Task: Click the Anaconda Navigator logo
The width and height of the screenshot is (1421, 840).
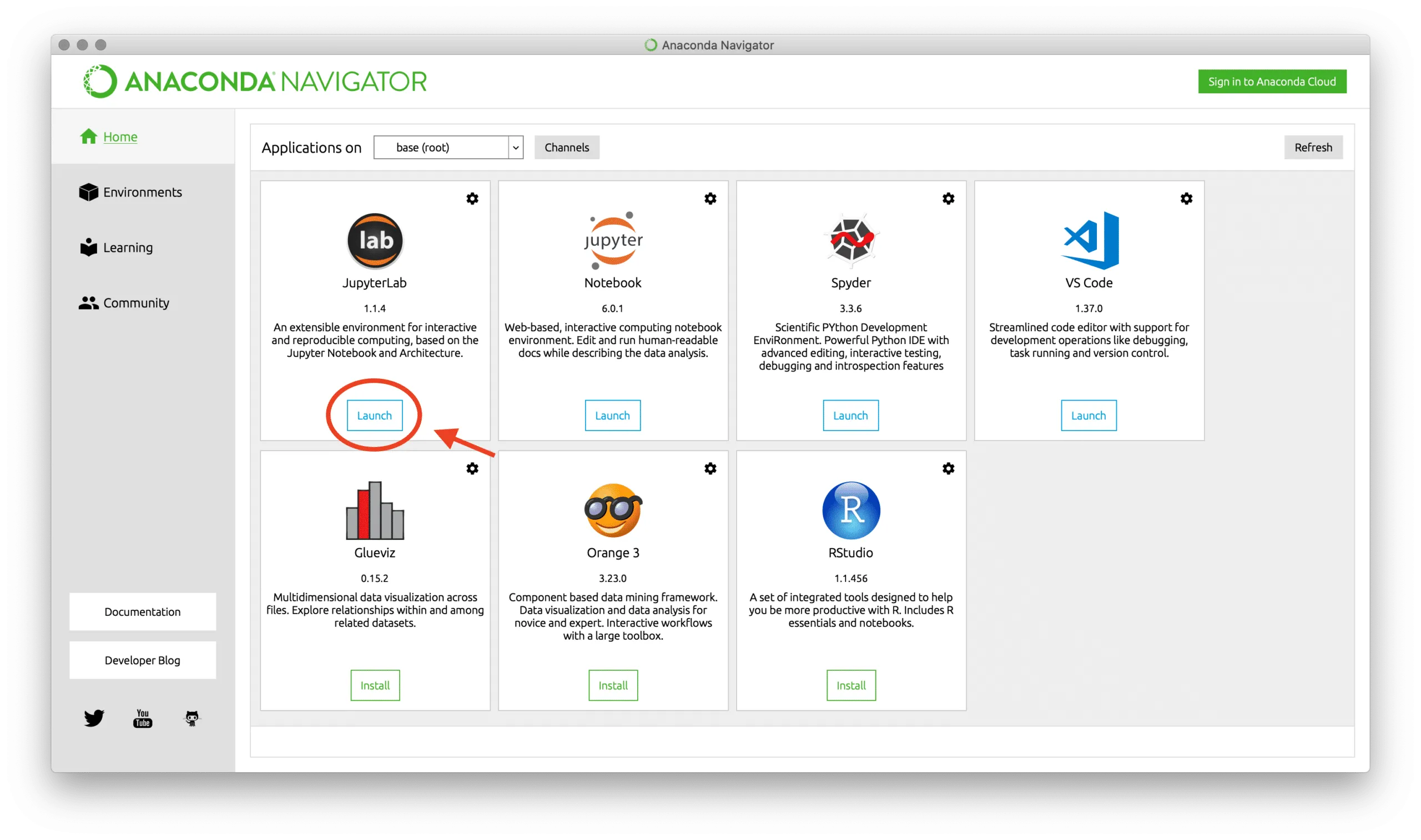Action: tap(254, 82)
